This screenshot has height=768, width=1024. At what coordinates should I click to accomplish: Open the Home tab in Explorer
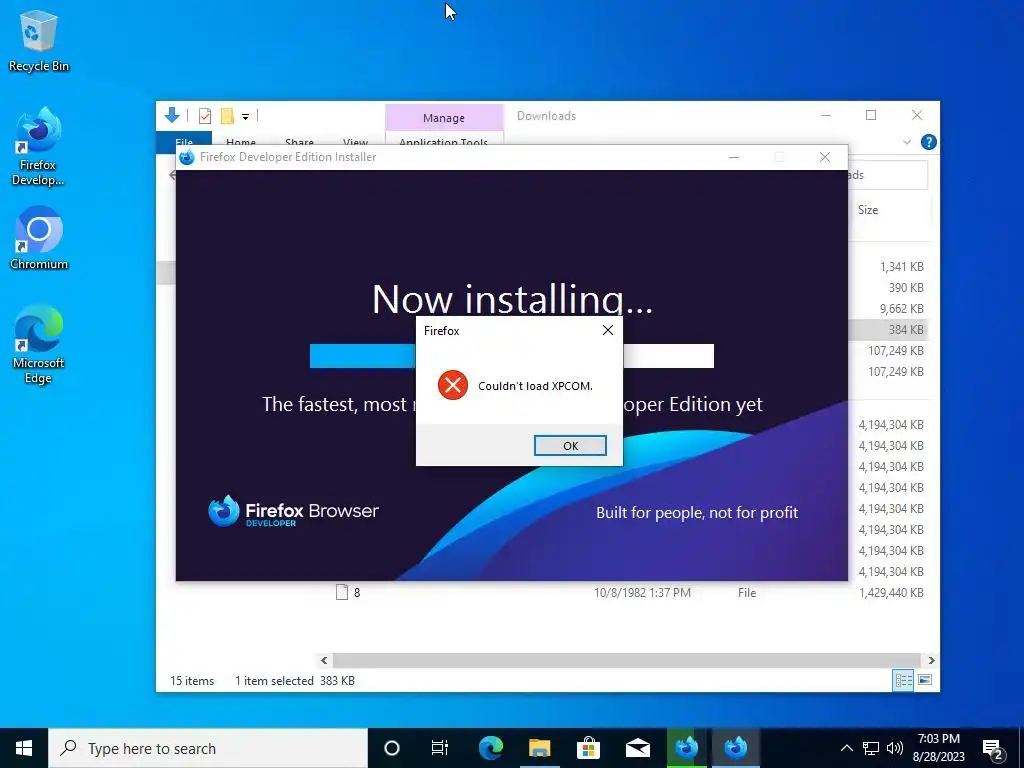click(x=241, y=142)
